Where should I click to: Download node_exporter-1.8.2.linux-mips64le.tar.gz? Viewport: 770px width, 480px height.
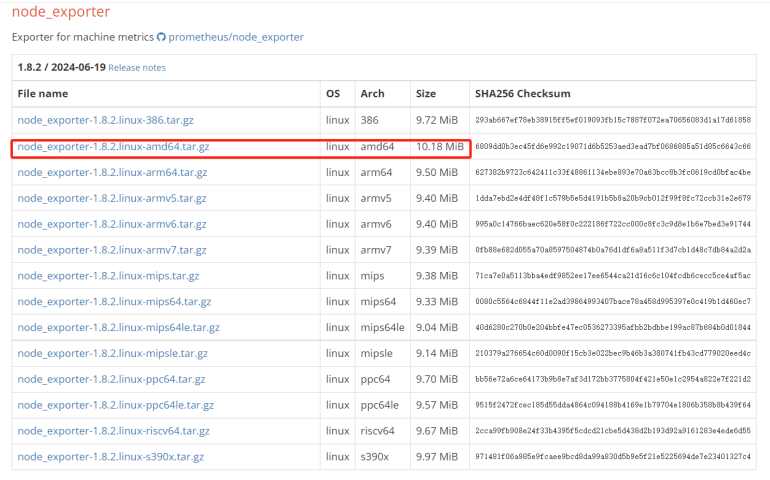click(x=119, y=327)
